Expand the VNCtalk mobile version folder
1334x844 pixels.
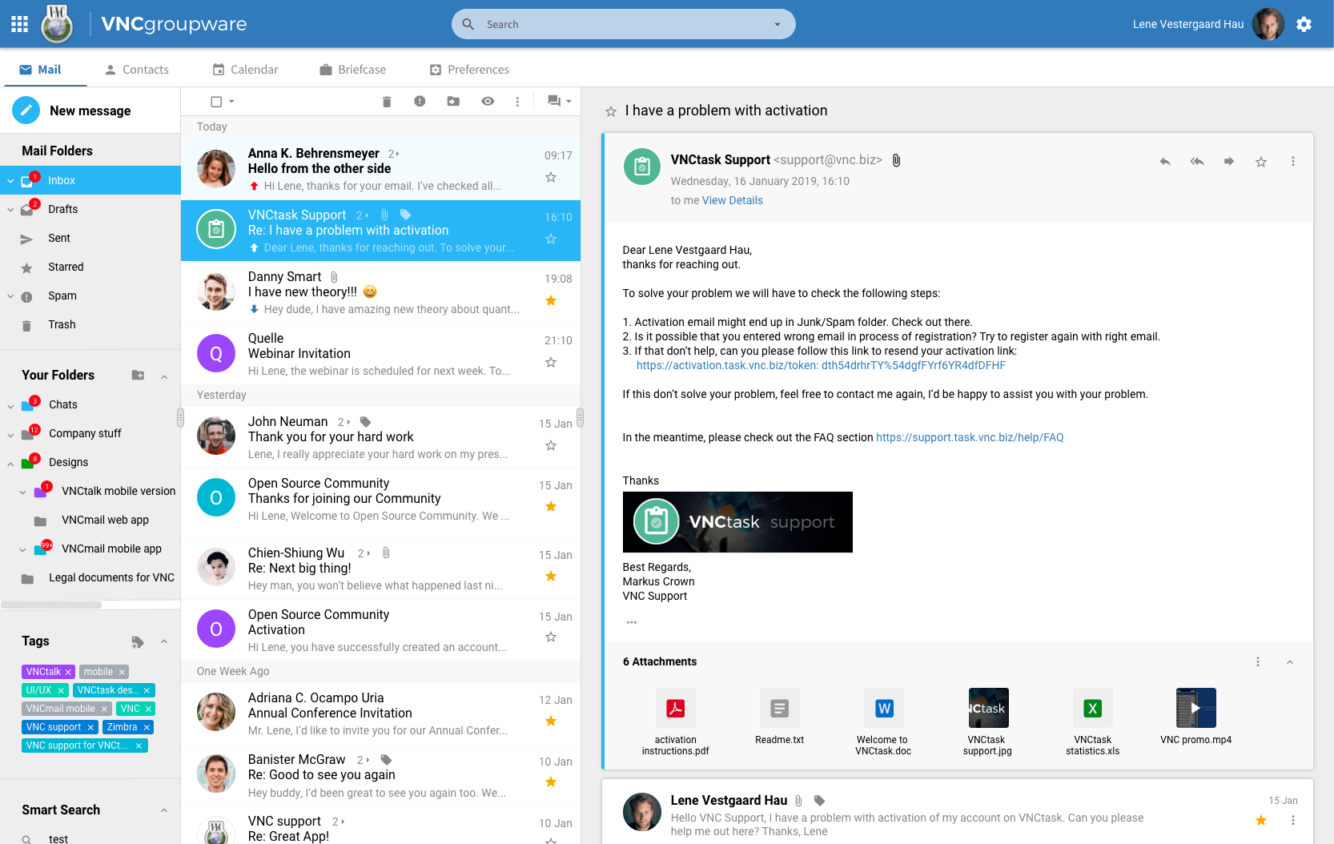pos(23,492)
